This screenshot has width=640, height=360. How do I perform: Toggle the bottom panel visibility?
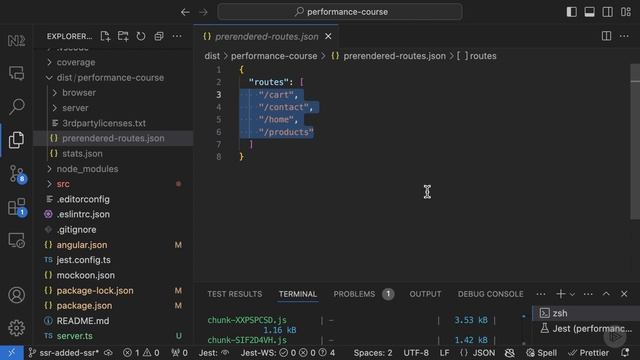589,12
